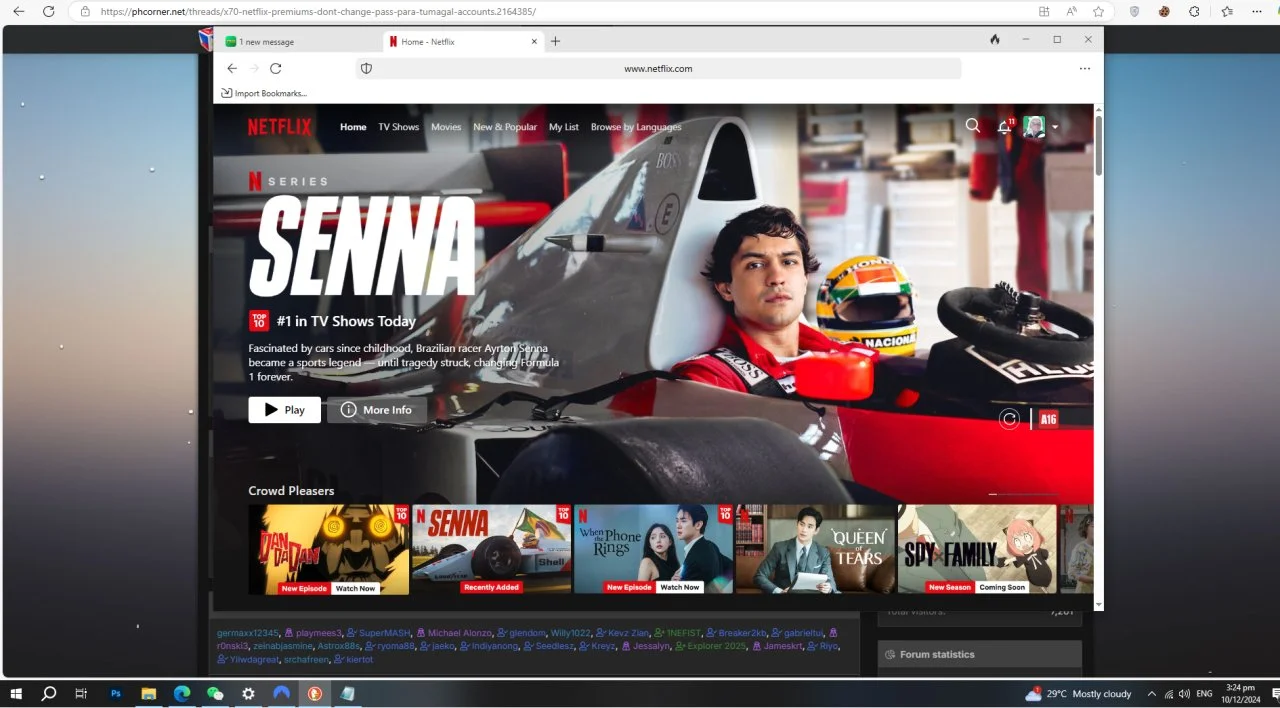The height and width of the screenshot is (708, 1280).
Task: Open WeChat from the taskbar
Action: click(x=215, y=693)
